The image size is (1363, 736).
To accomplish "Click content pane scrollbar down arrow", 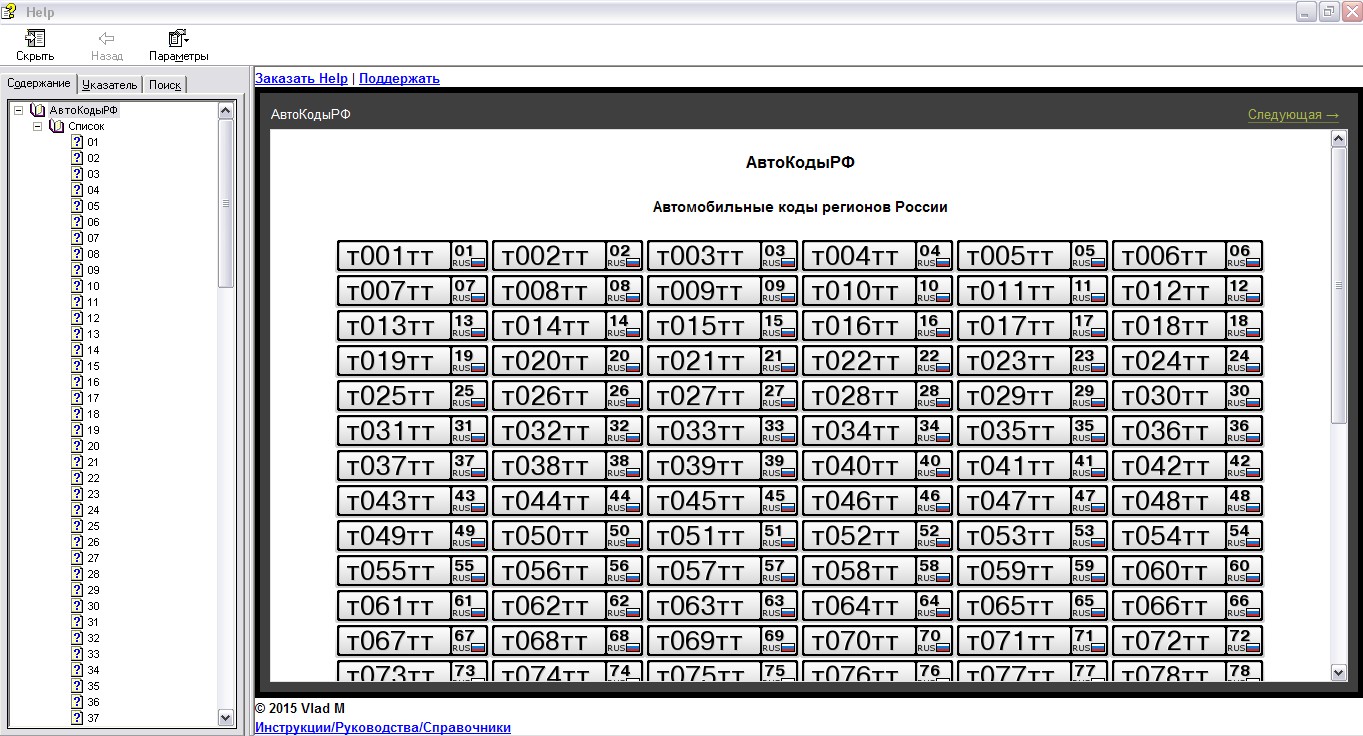I will point(1339,673).
